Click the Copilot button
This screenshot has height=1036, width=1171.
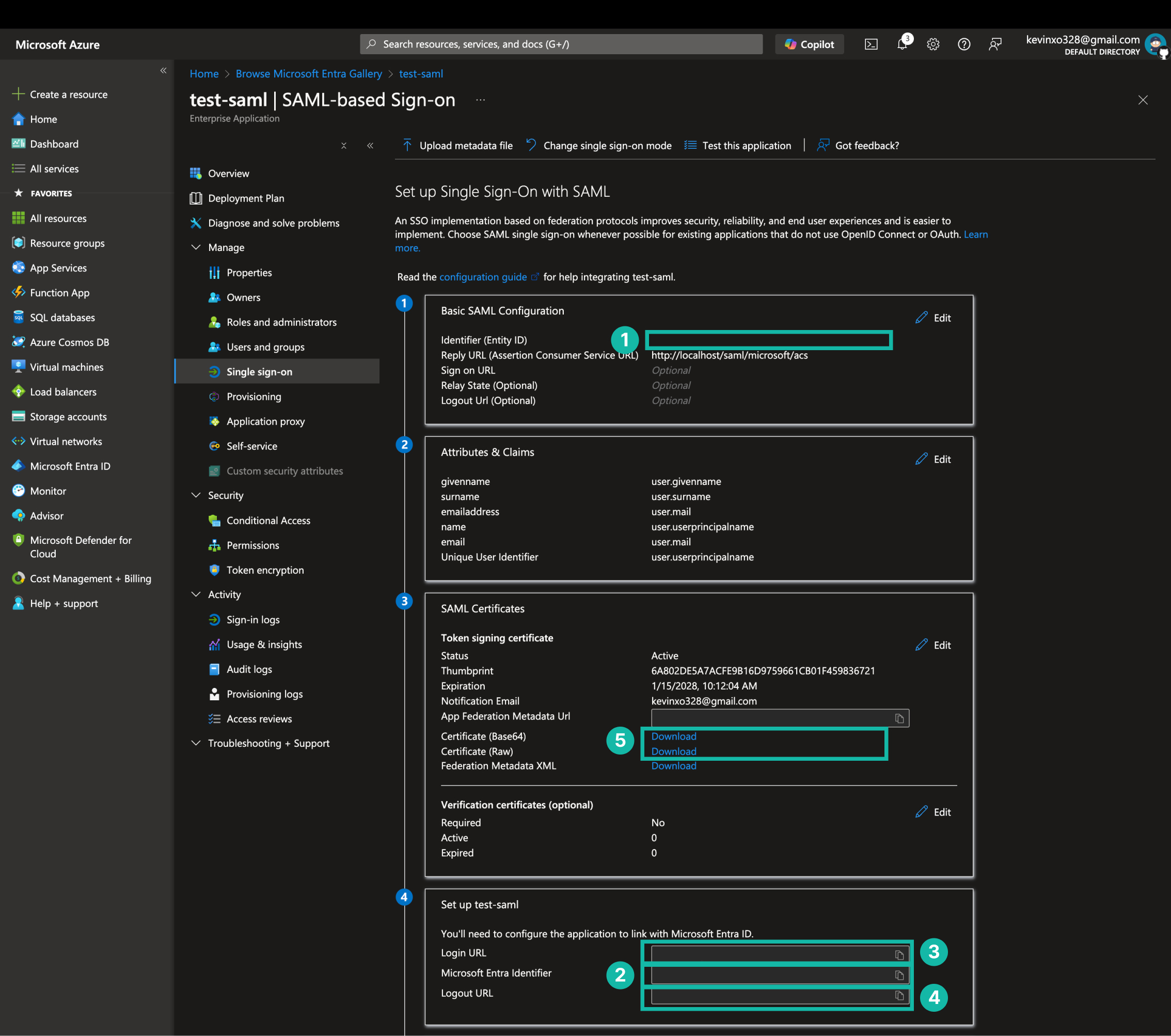point(810,44)
